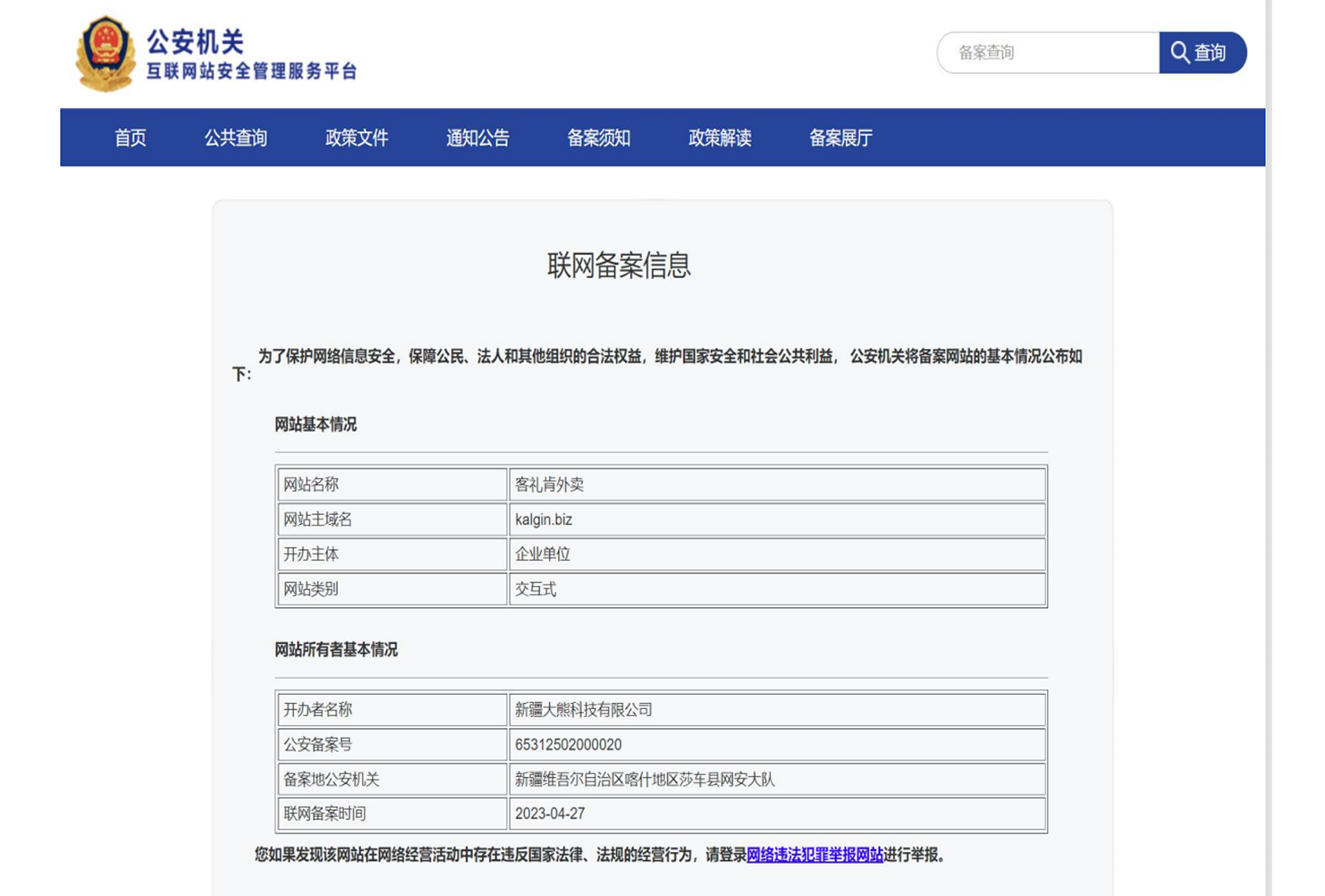The width and height of the screenshot is (1325, 896).
Task: Click the police badge emblem logo
Action: 105,54
